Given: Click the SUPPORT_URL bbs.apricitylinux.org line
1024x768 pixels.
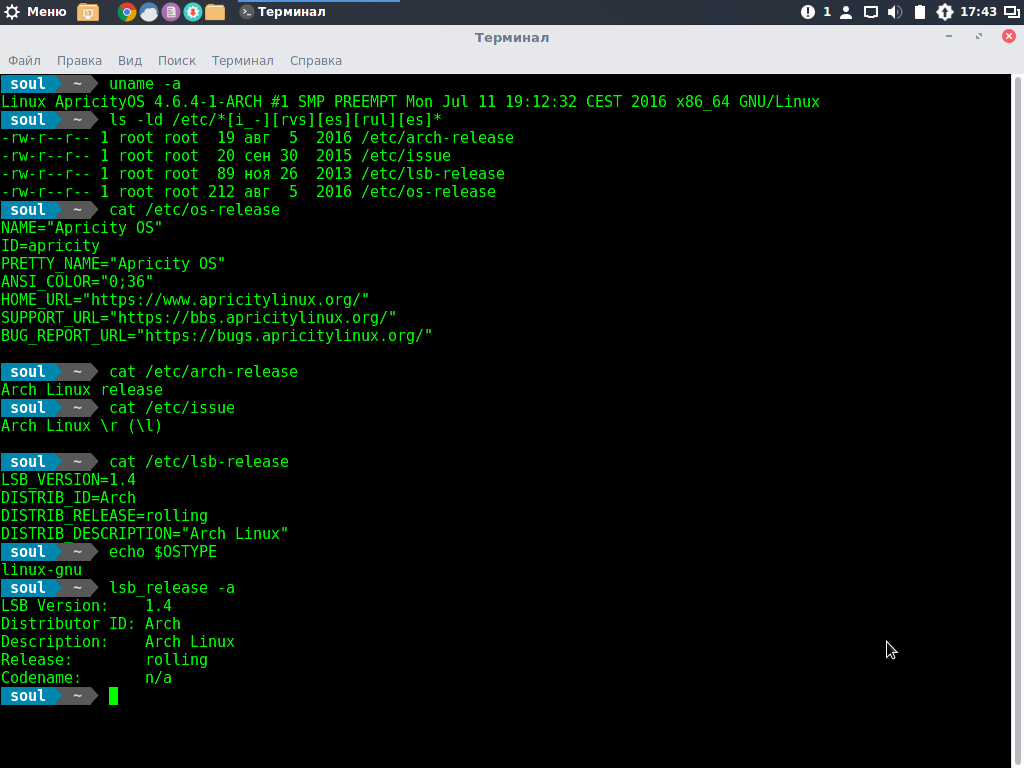Looking at the screenshot, I should coord(199,318).
